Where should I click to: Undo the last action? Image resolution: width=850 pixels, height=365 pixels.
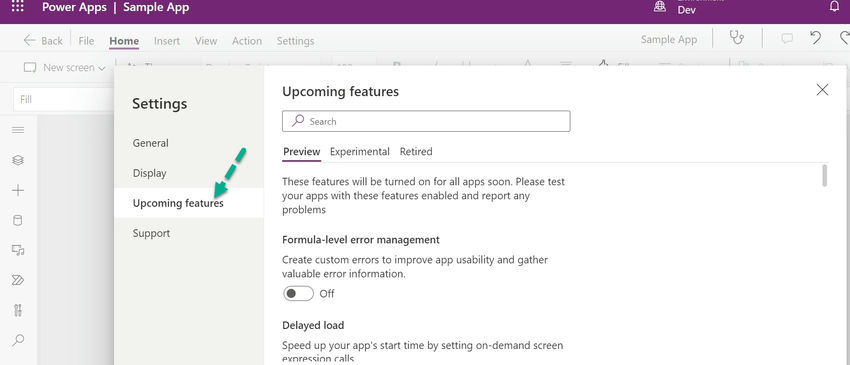tap(815, 38)
